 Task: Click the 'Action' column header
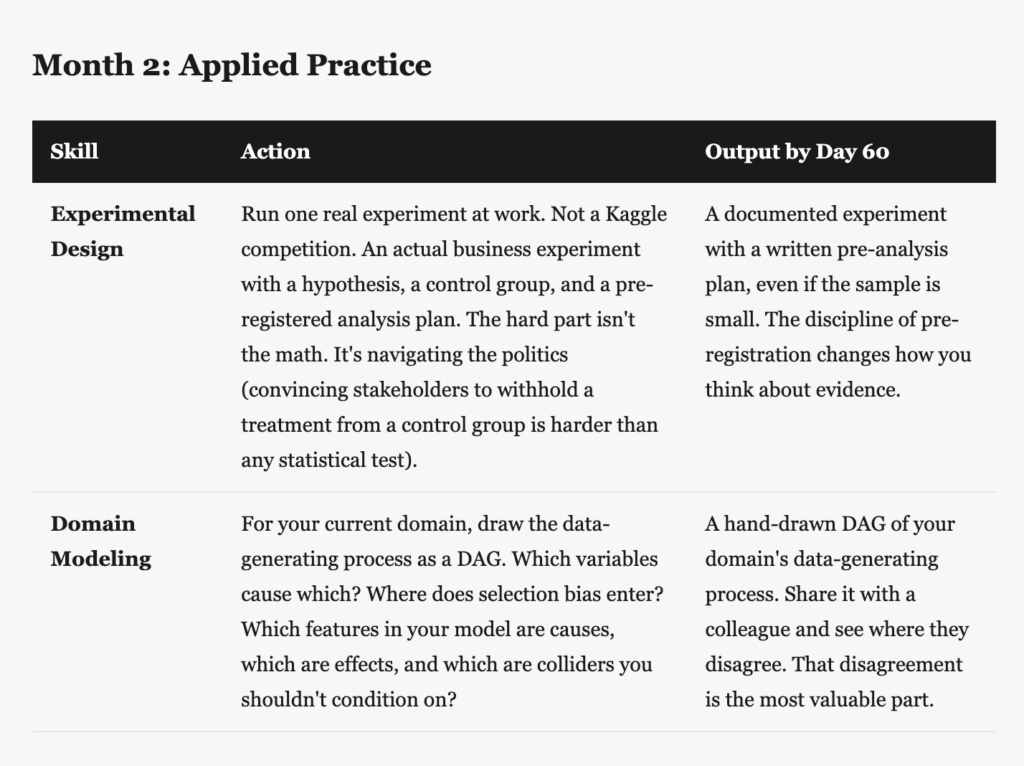point(275,152)
